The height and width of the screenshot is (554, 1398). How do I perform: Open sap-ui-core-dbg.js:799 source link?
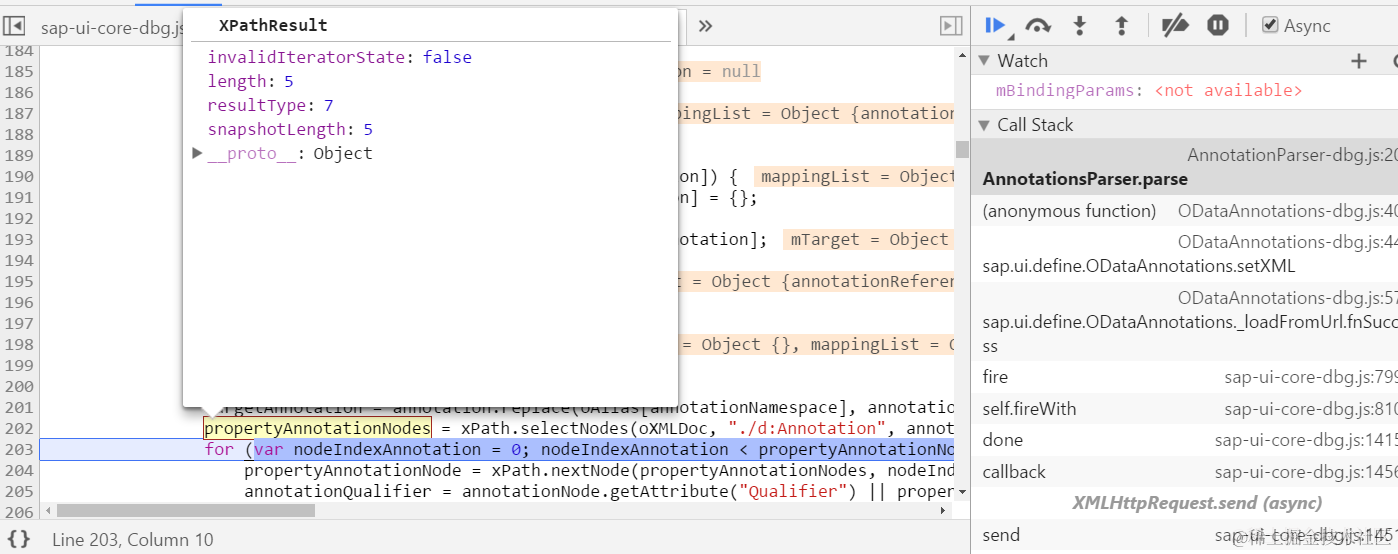[x=1310, y=377]
